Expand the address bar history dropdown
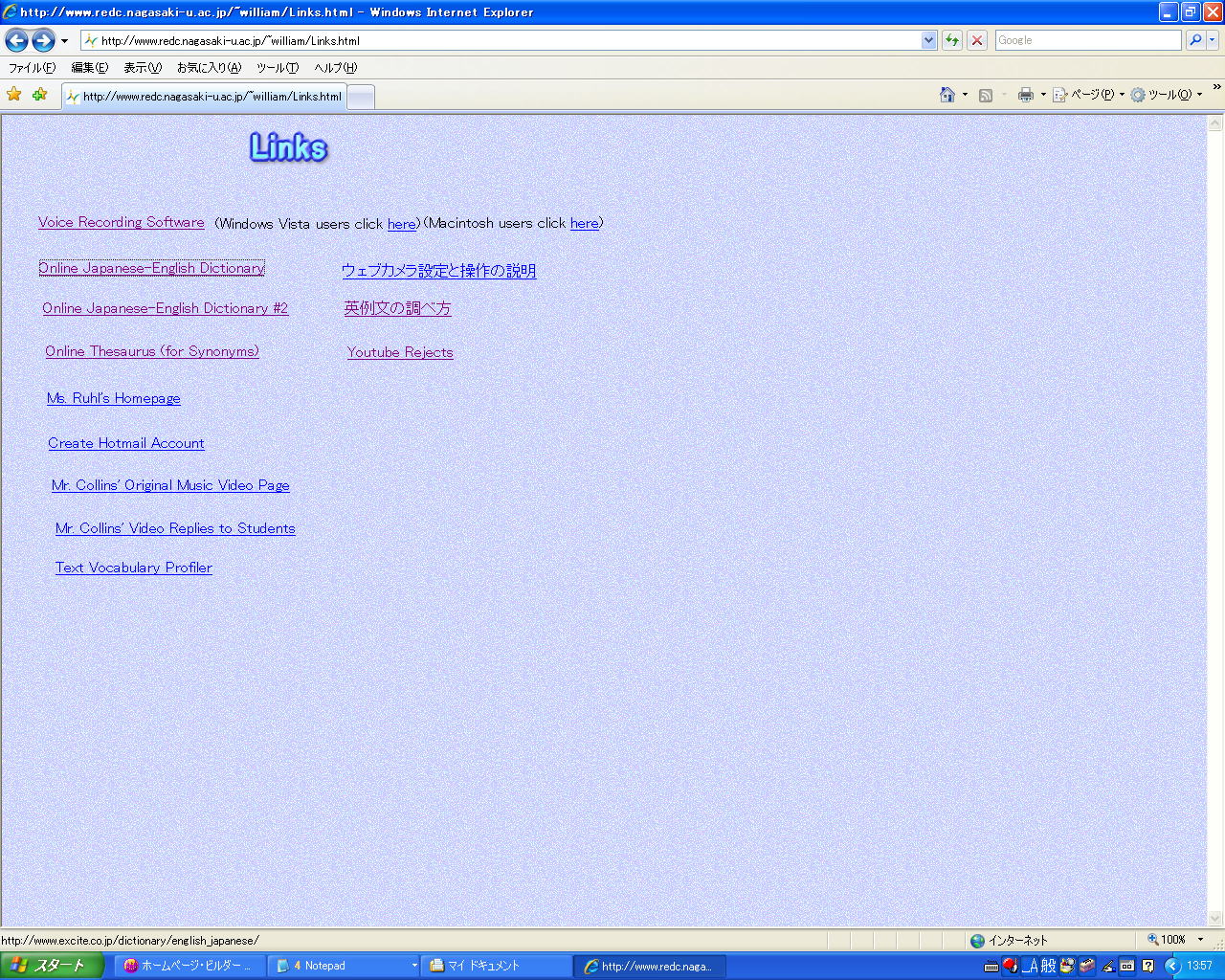The width and height of the screenshot is (1225, 980). click(x=928, y=40)
